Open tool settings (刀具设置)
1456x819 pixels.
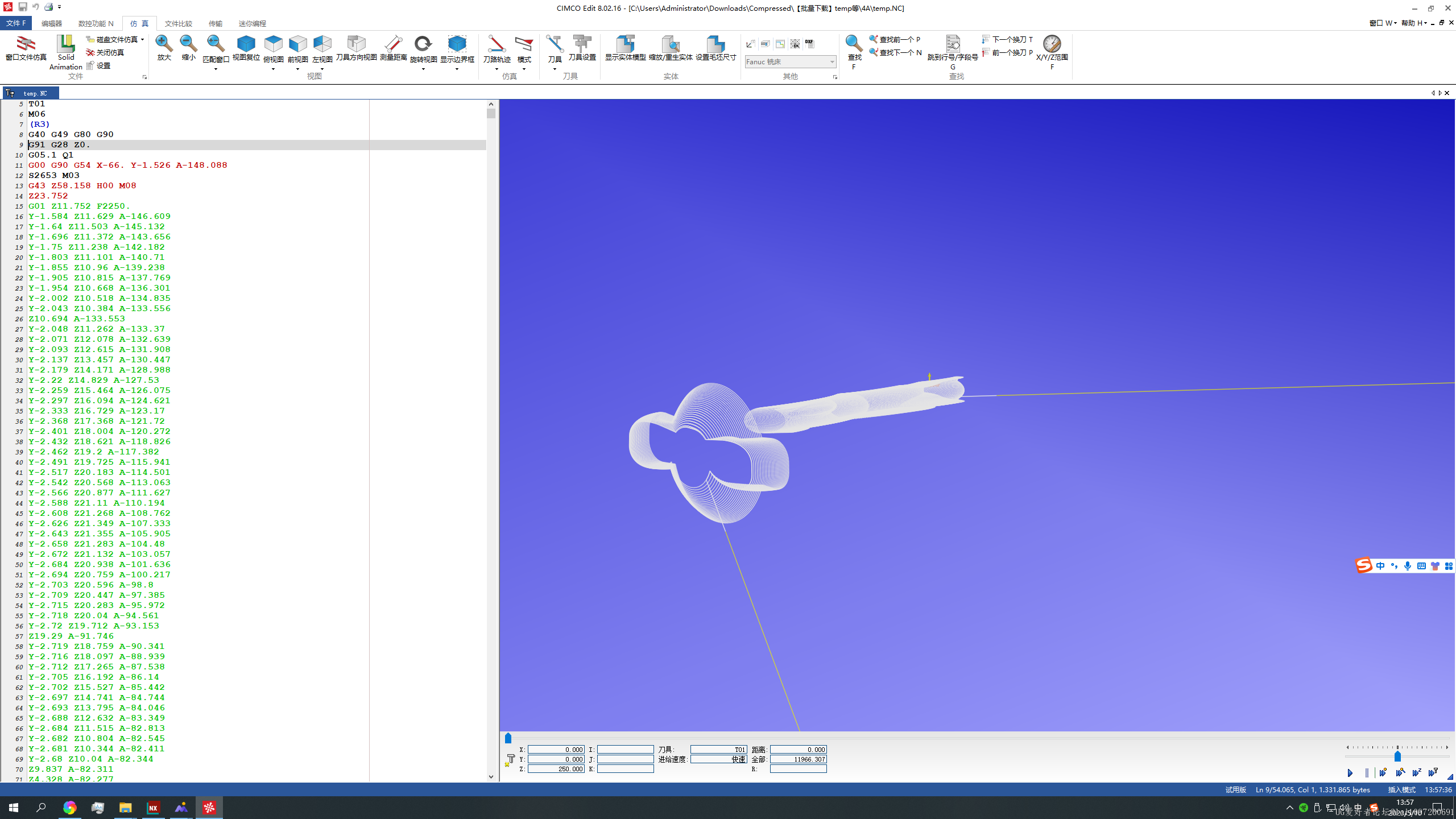pos(582,48)
